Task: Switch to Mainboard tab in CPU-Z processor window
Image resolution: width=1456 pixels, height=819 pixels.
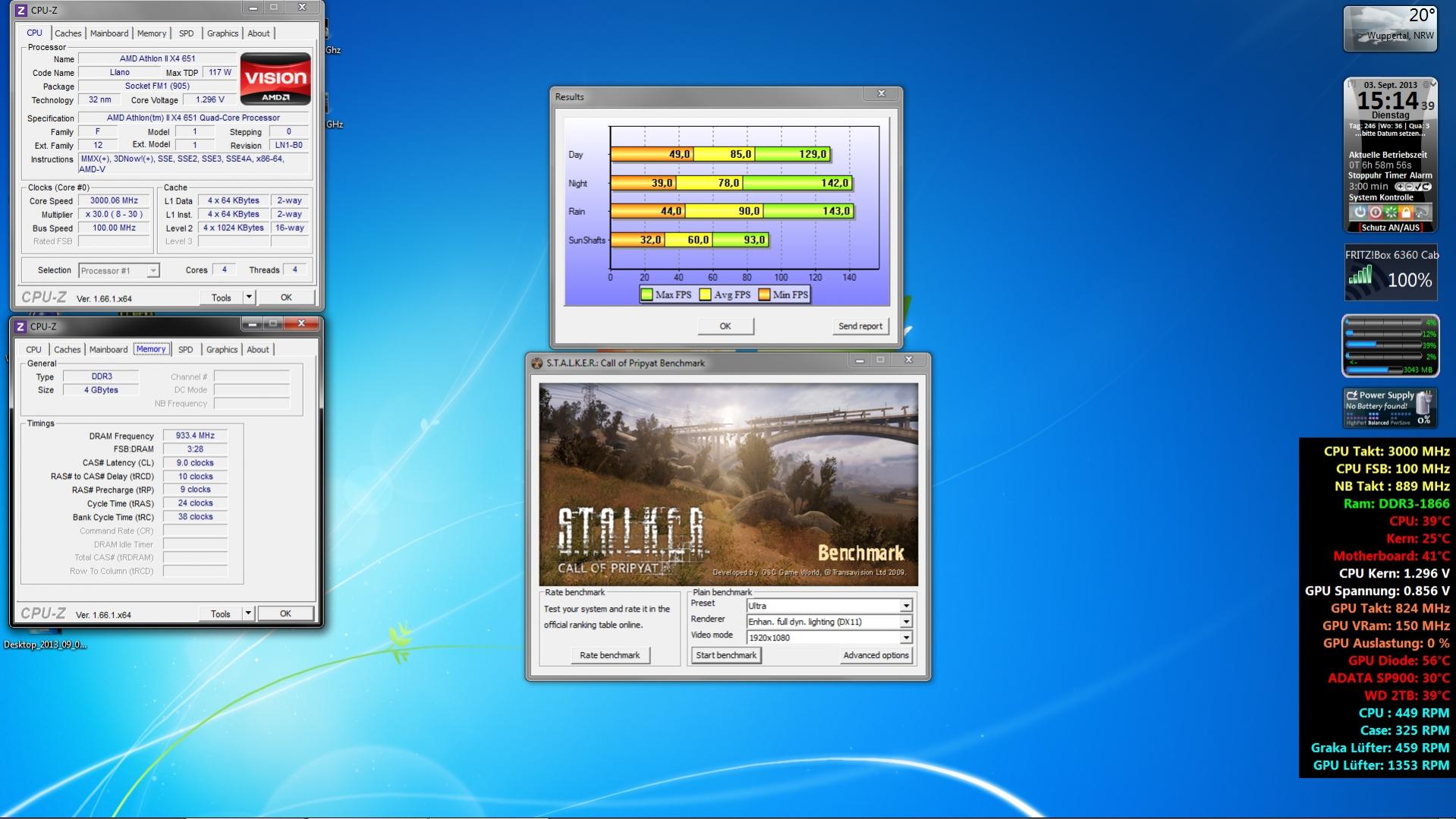Action: [109, 33]
